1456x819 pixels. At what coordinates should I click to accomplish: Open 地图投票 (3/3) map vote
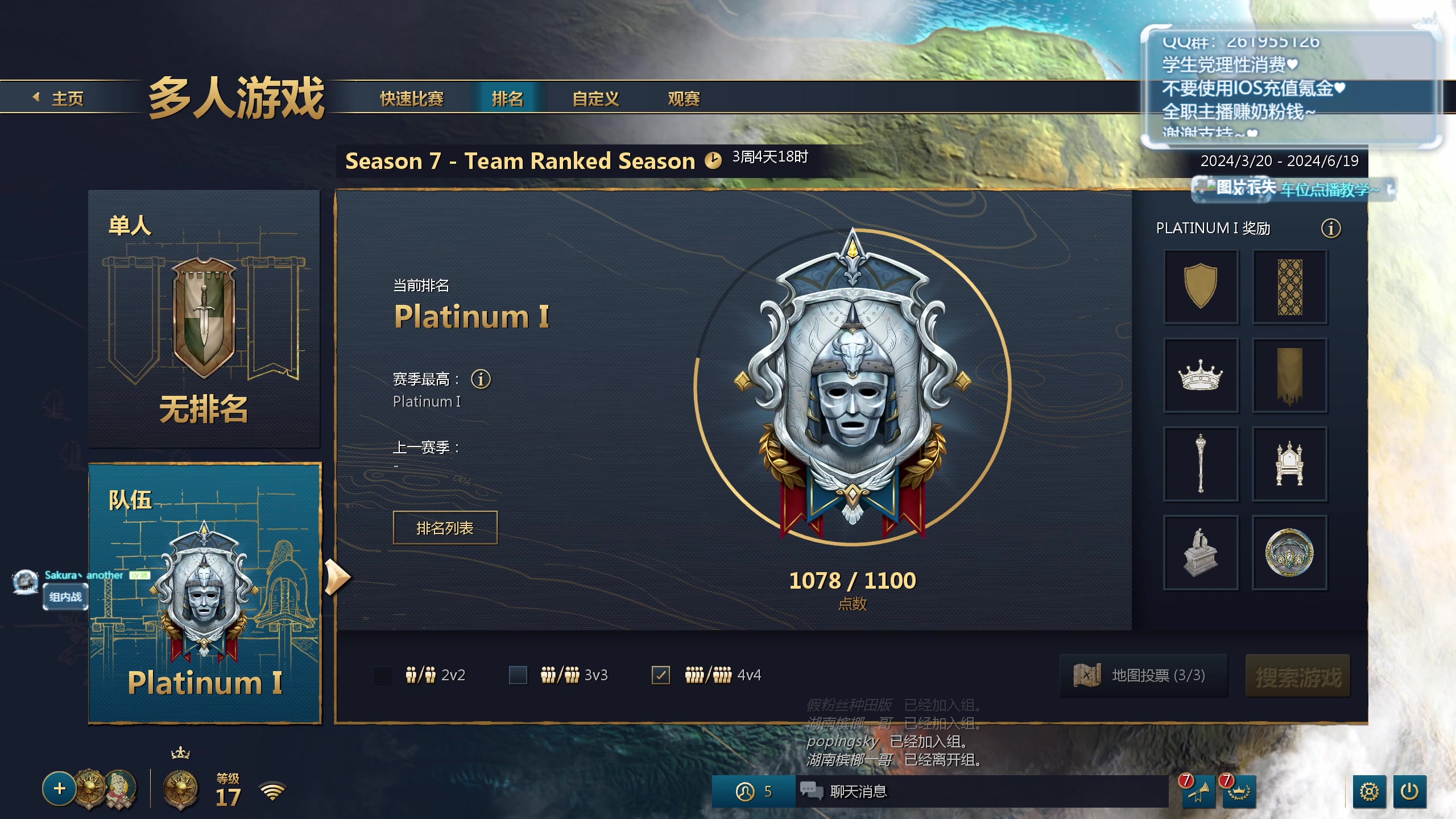[1144, 676]
